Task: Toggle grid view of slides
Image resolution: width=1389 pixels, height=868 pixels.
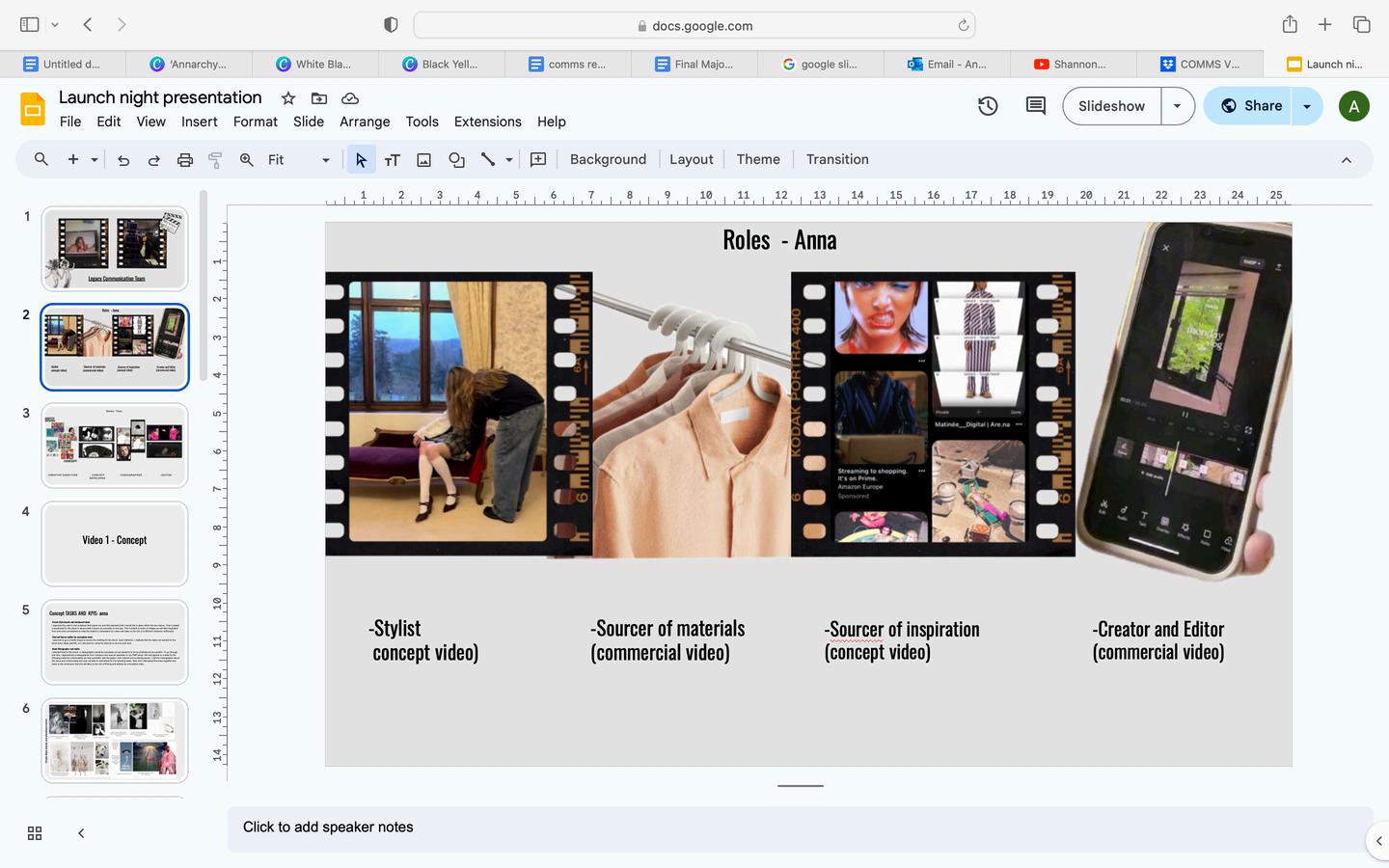Action: coord(35,833)
